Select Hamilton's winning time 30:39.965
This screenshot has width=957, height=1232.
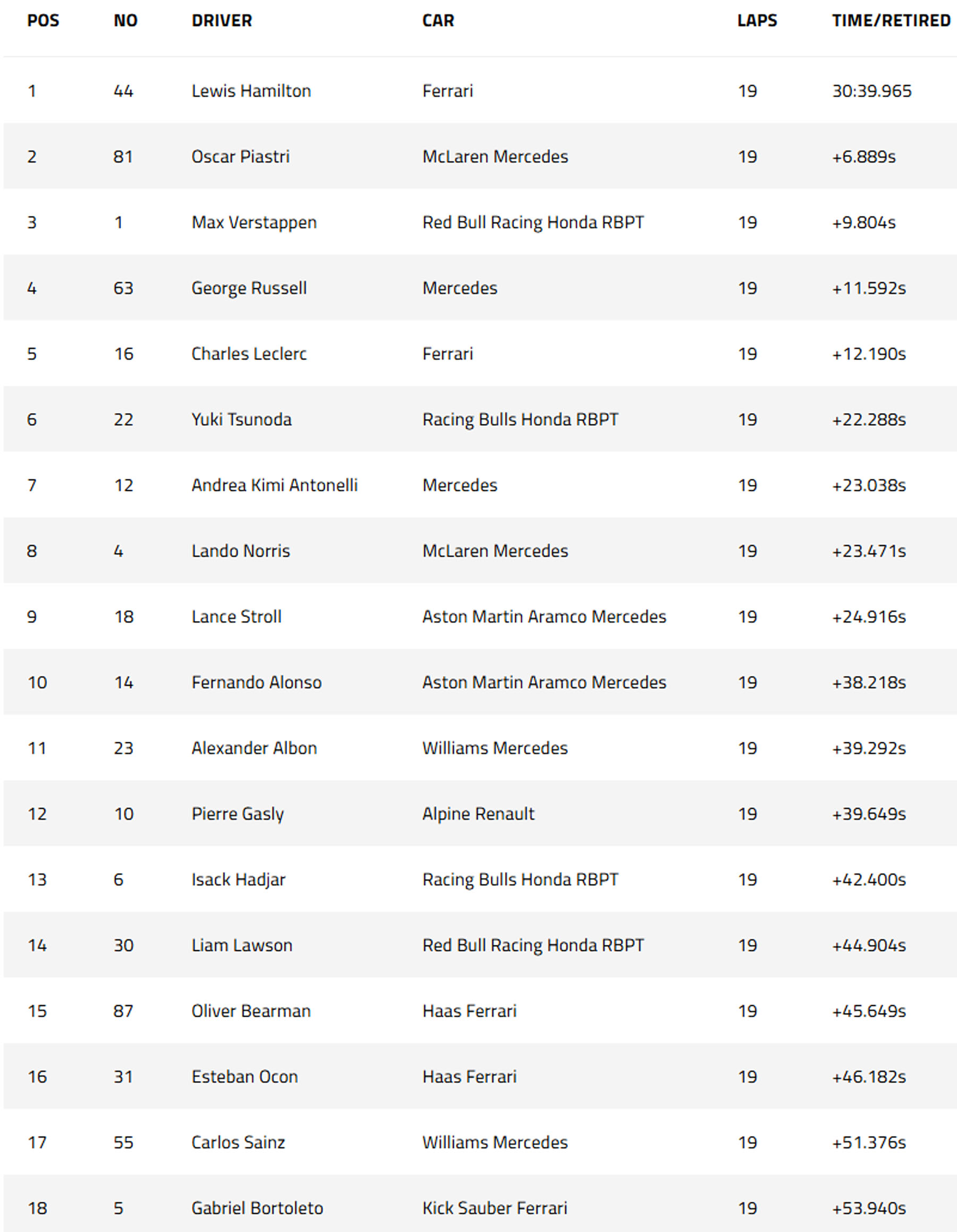872,91
